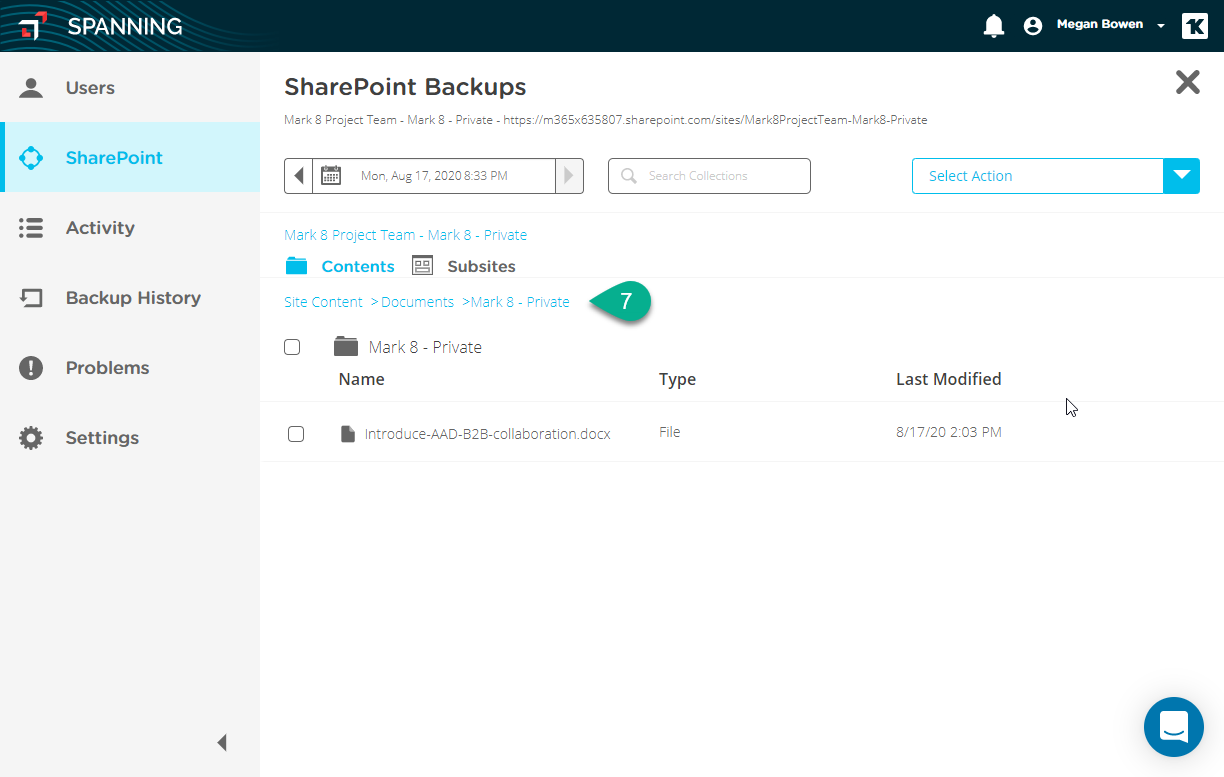Go to Documents breadcrumb
The width and height of the screenshot is (1224, 777).
(x=417, y=302)
